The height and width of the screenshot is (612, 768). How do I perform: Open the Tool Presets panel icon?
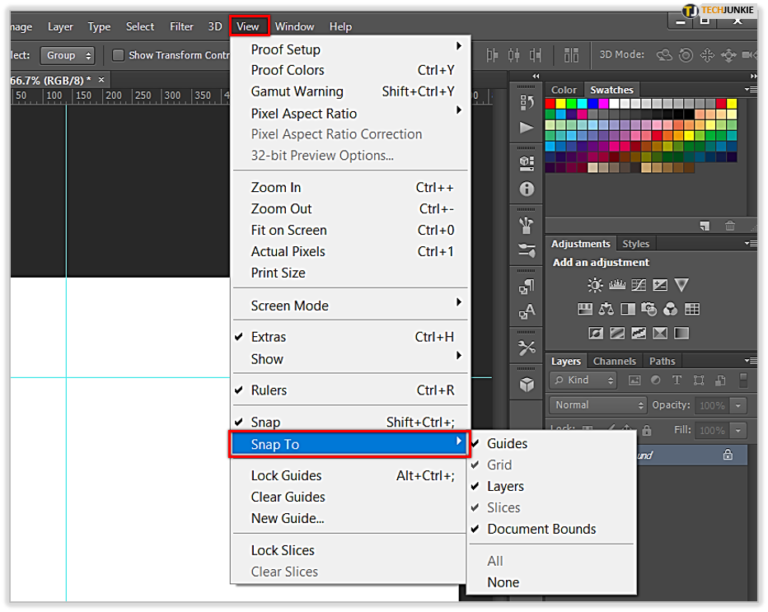point(527,348)
